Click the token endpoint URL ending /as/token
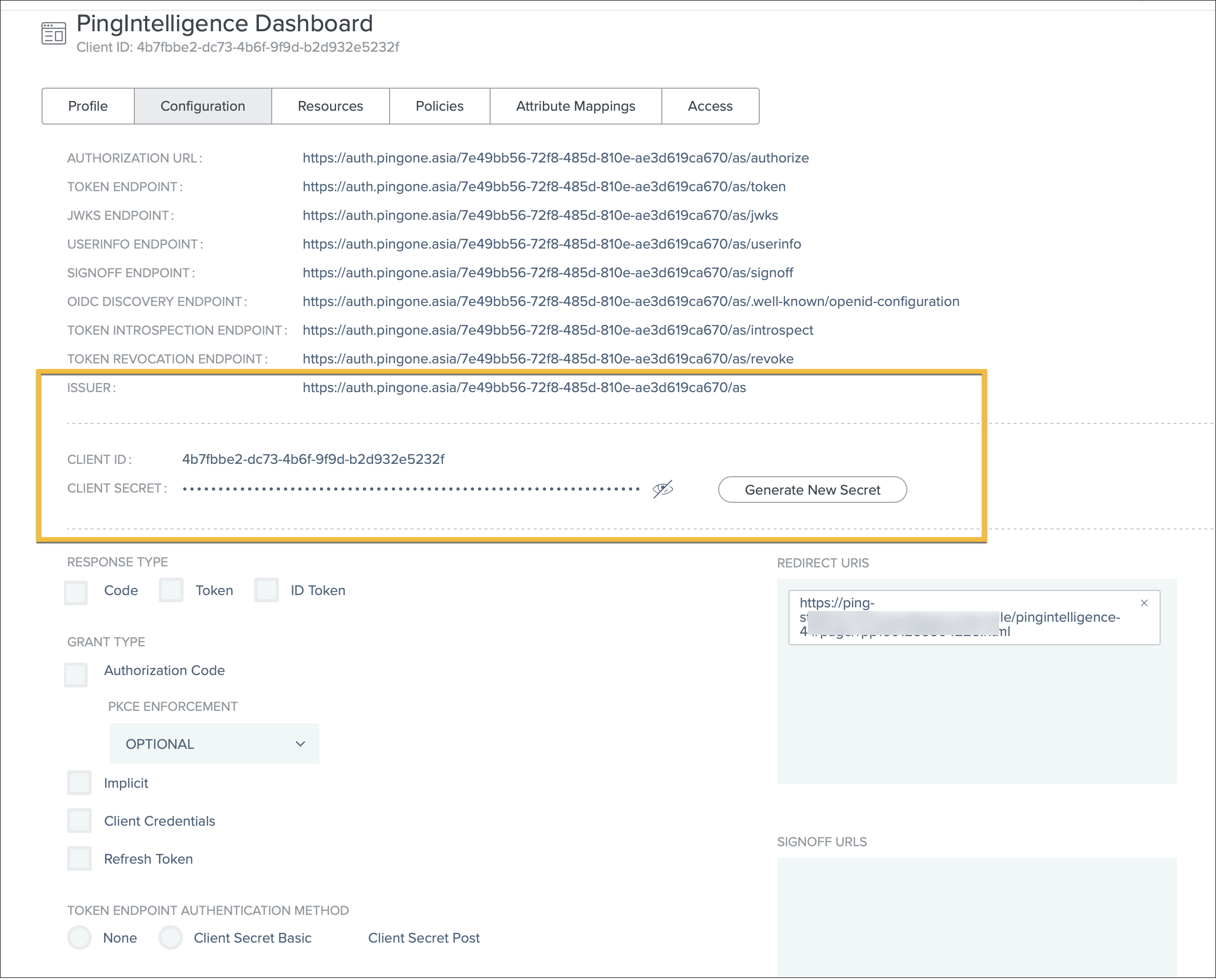This screenshot has height=980, width=1216. (543, 187)
